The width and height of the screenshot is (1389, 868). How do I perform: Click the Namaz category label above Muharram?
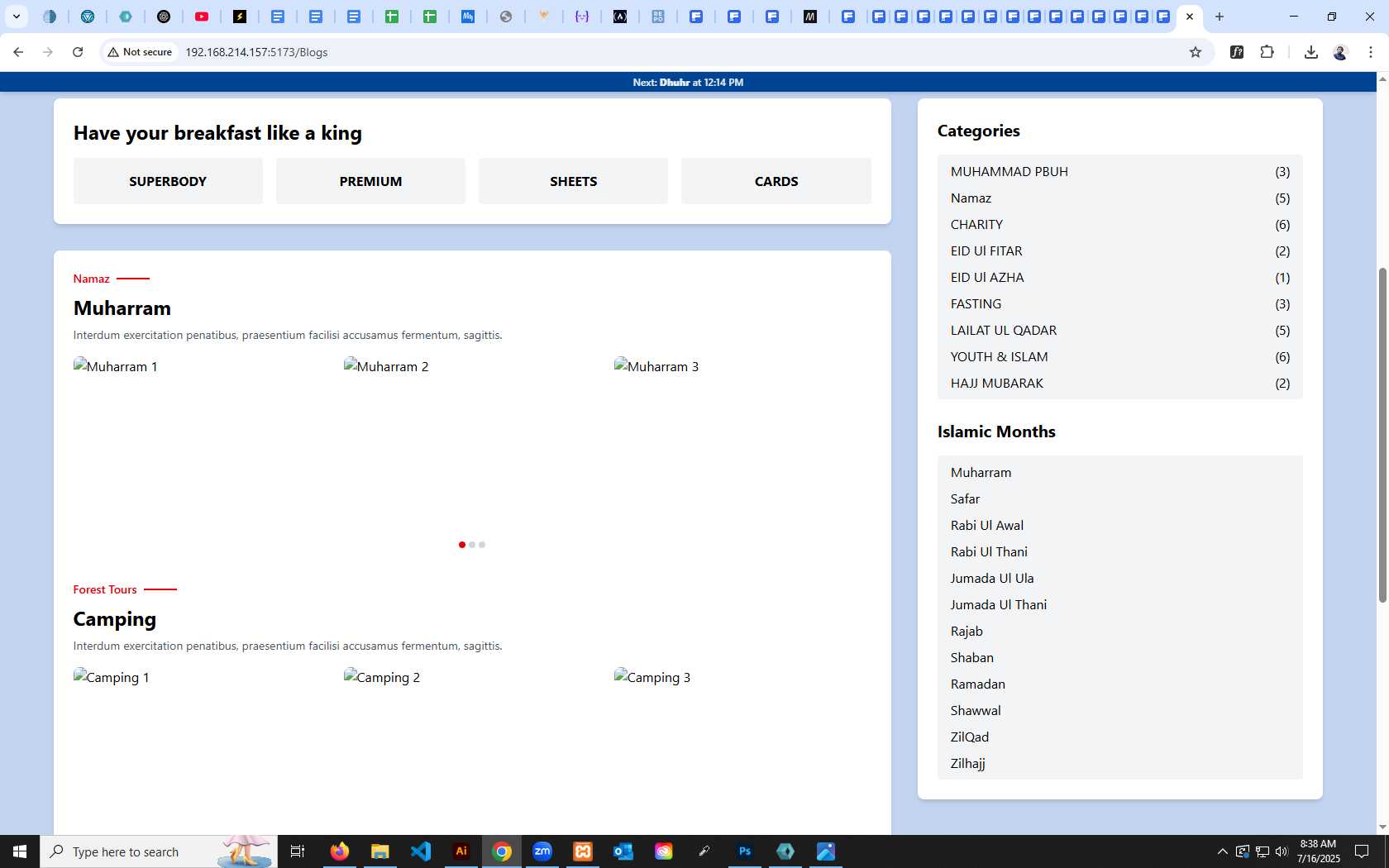point(92,279)
